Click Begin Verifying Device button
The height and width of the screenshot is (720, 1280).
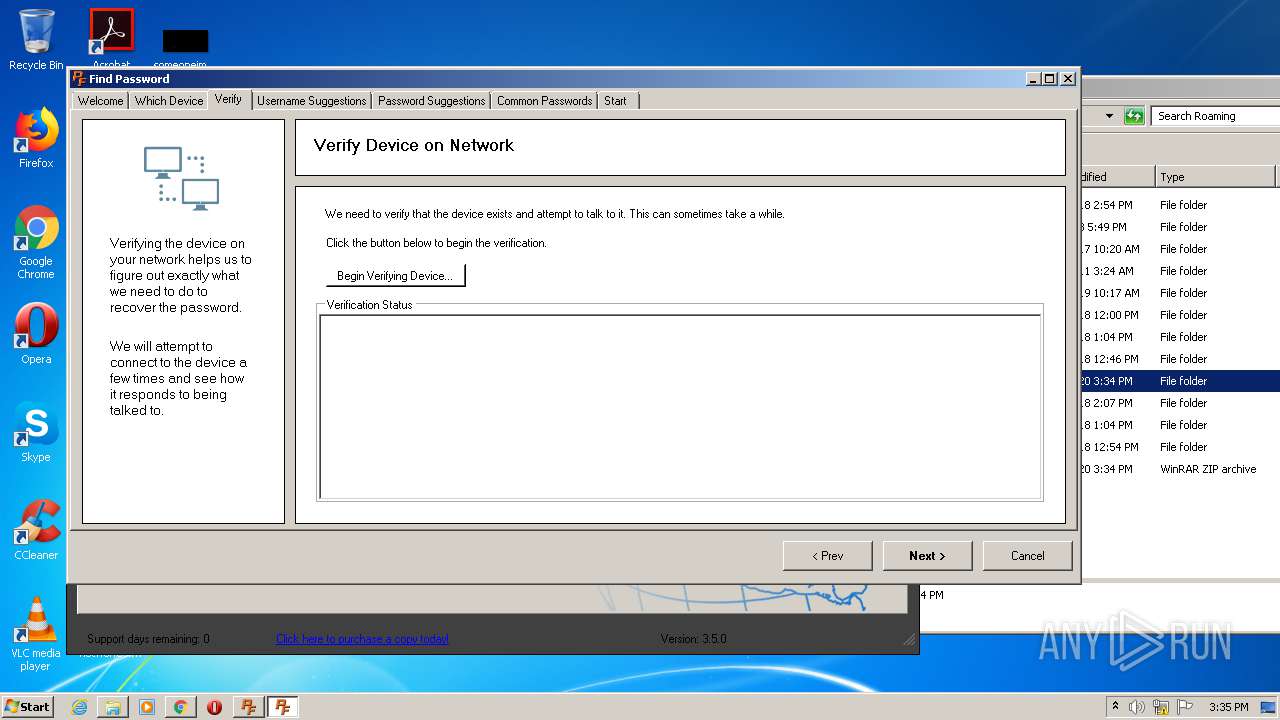click(395, 276)
